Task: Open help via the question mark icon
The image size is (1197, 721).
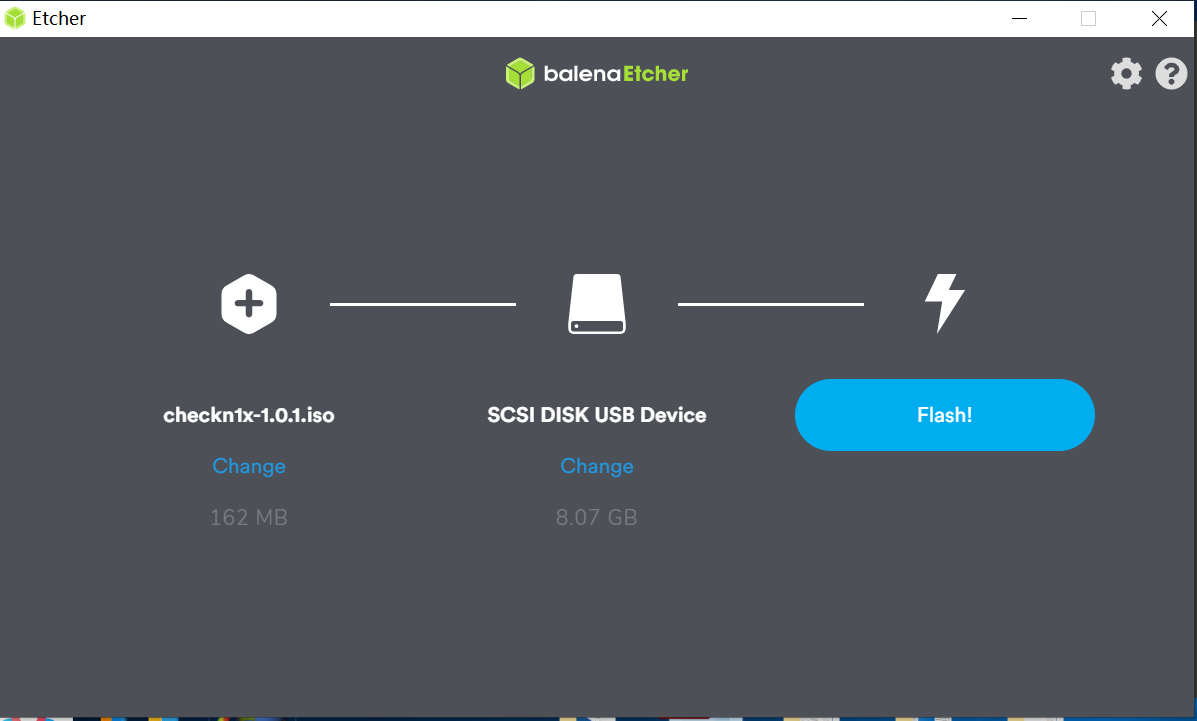Action: (x=1171, y=74)
